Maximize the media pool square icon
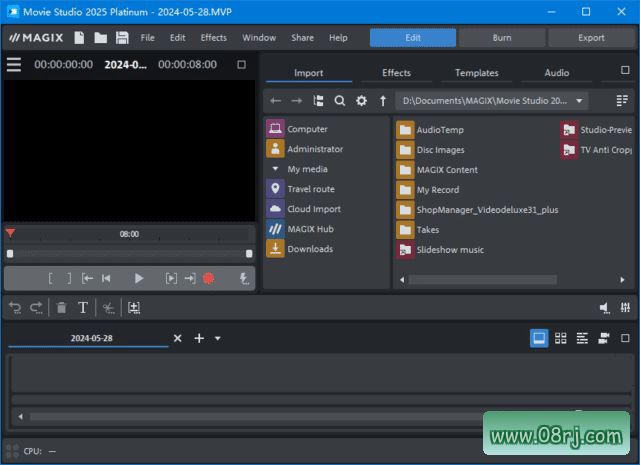 click(x=625, y=70)
